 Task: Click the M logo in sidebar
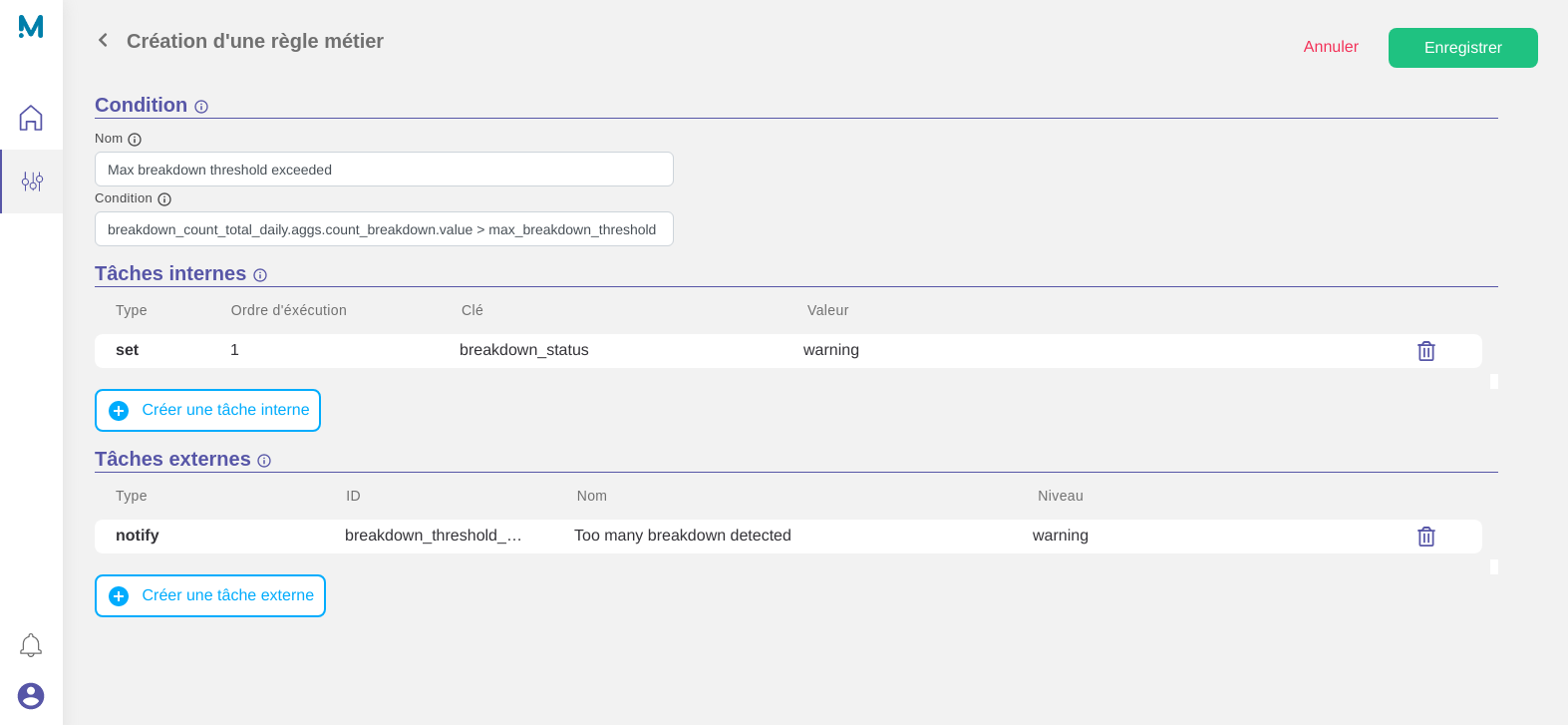31,26
